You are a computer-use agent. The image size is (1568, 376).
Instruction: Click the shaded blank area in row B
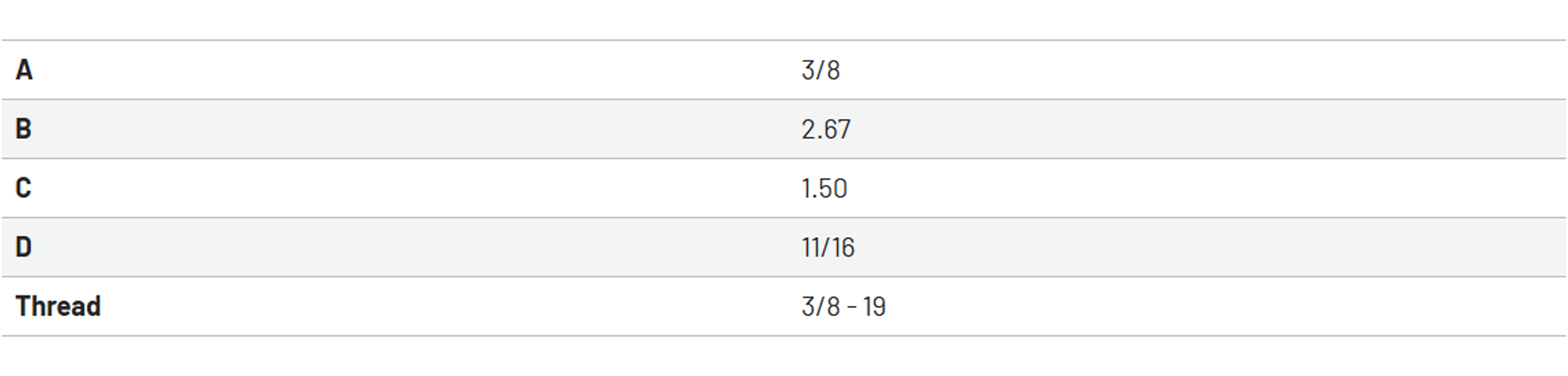1210,129
